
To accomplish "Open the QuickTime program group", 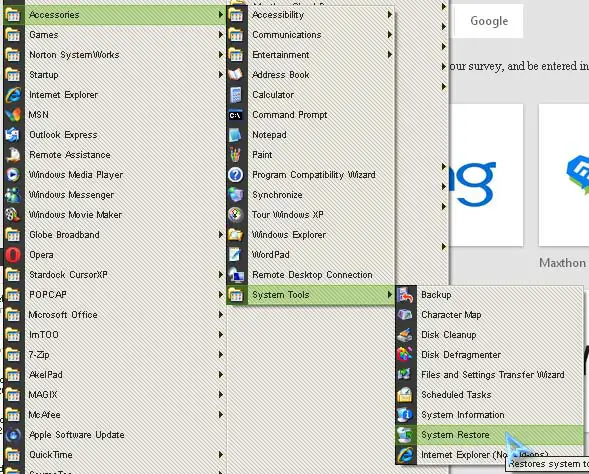I will (x=115, y=454).
